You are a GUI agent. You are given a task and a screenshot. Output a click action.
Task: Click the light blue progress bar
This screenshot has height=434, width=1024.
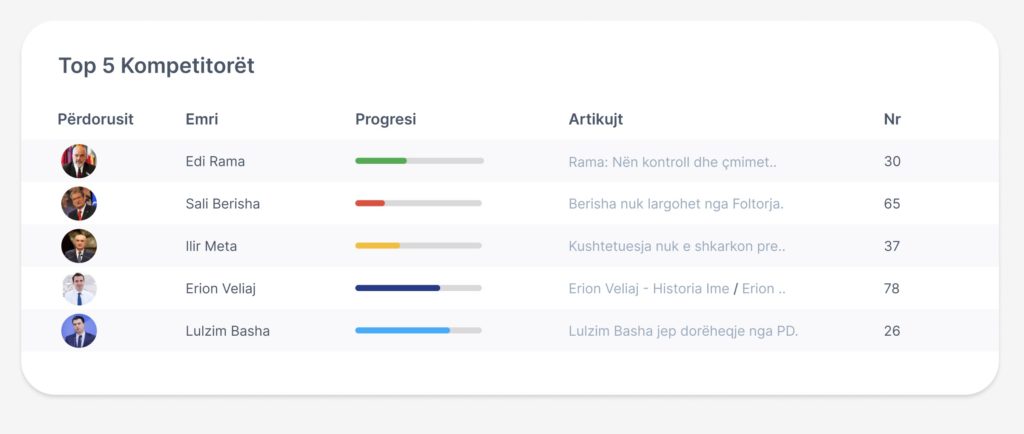(x=403, y=331)
